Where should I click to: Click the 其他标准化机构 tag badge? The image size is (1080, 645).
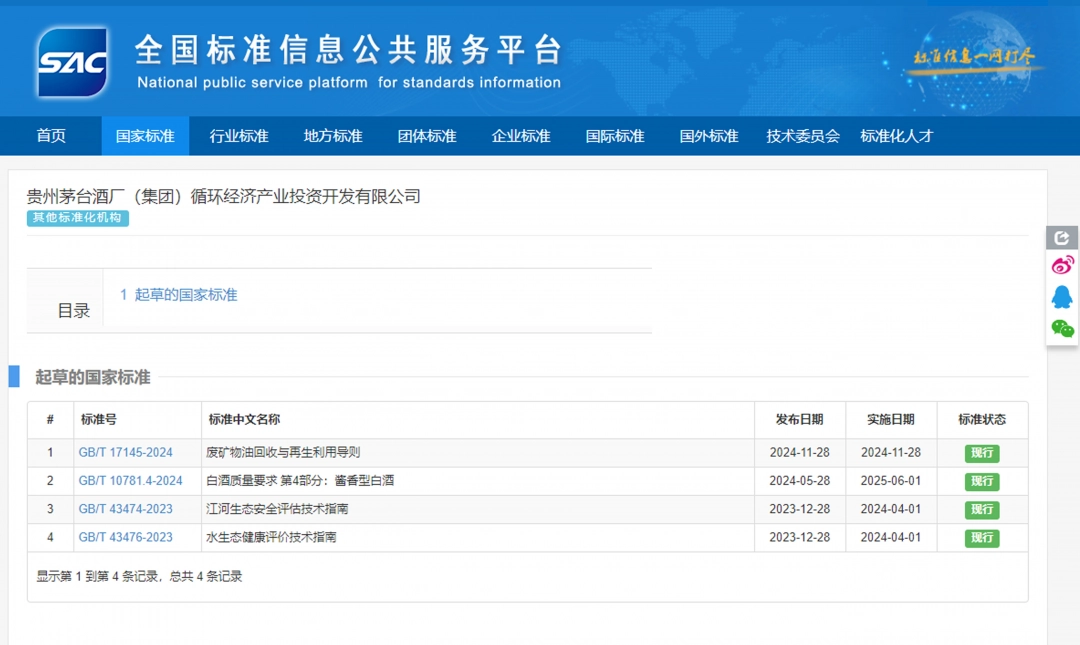tap(77, 218)
